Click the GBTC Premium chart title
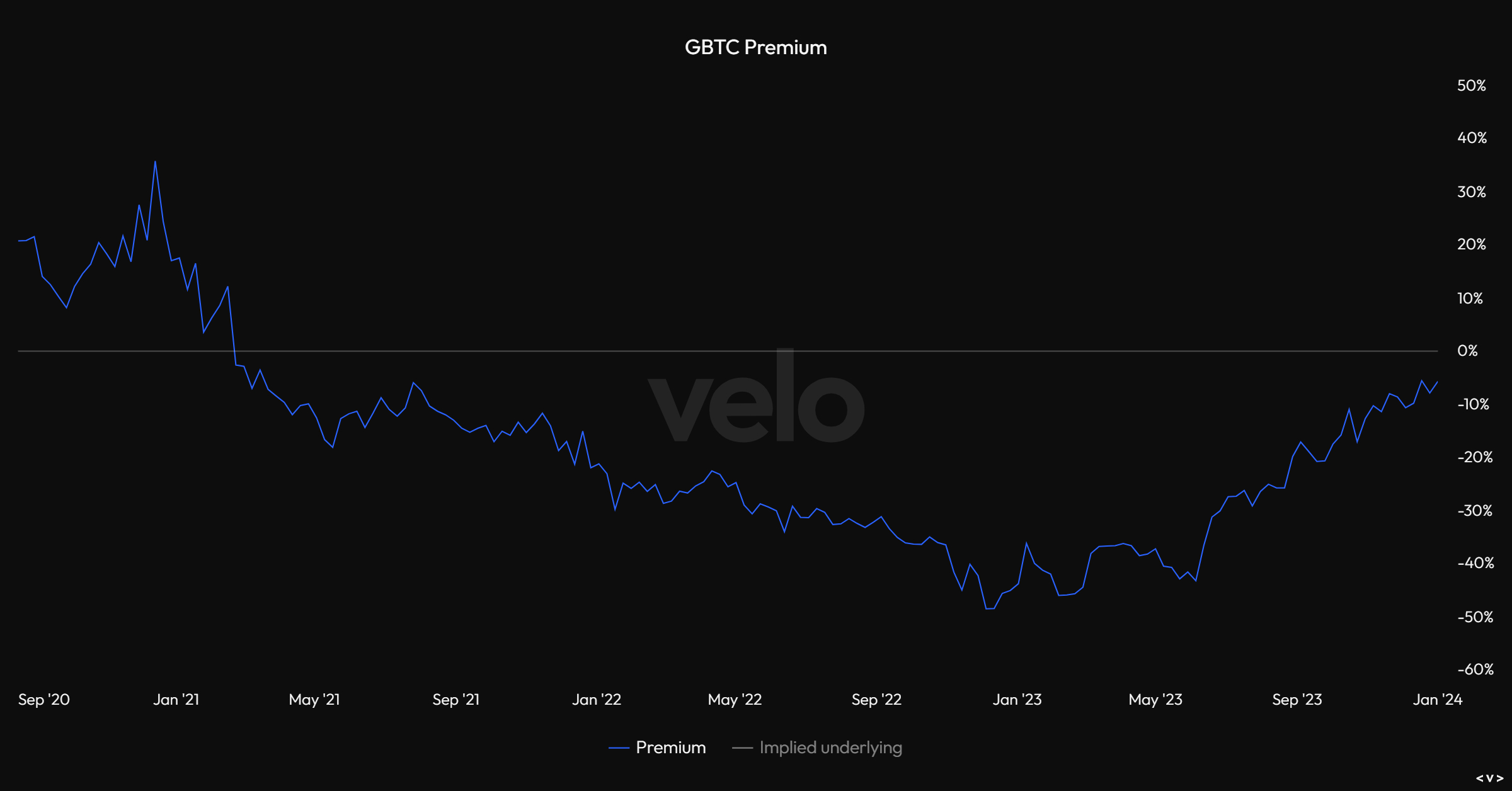The width and height of the screenshot is (1512, 791). 755,48
